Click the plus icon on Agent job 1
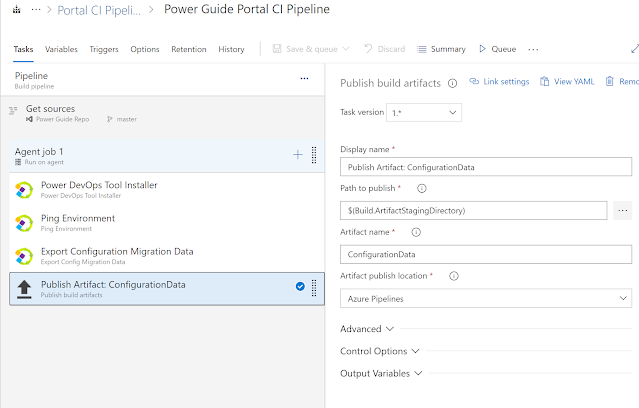The width and height of the screenshot is (639, 408). point(297,155)
